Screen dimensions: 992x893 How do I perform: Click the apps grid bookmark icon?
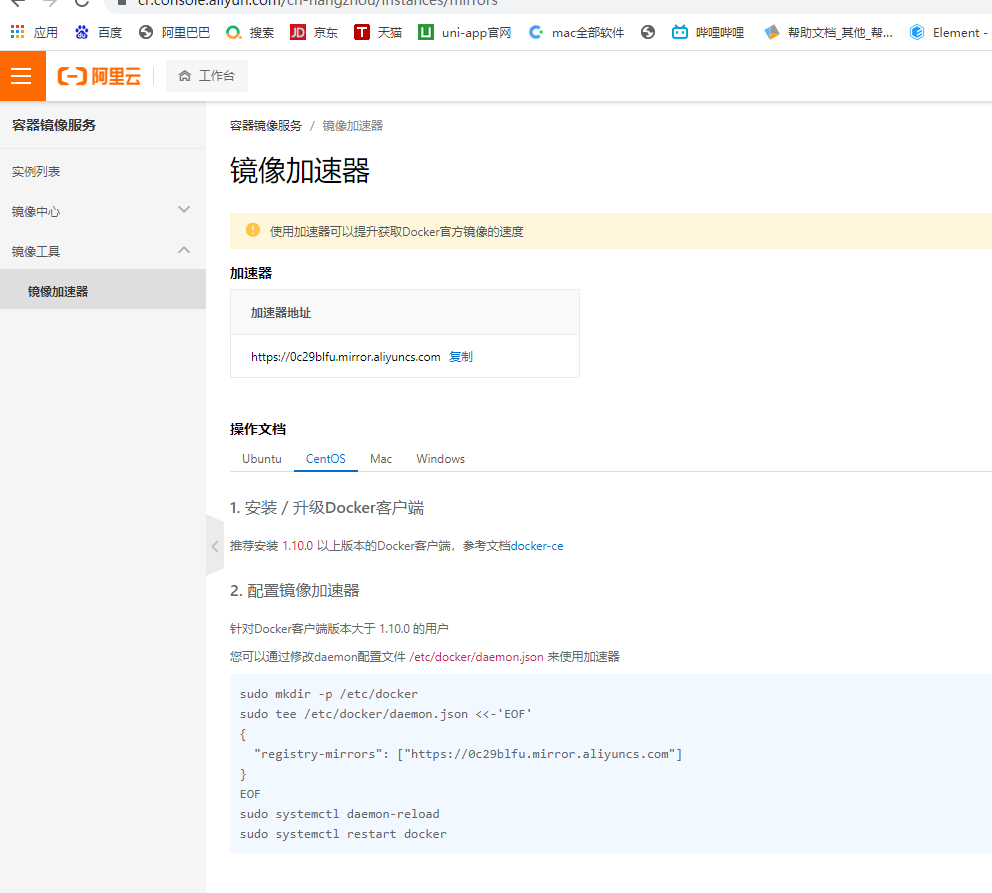click(x=18, y=32)
